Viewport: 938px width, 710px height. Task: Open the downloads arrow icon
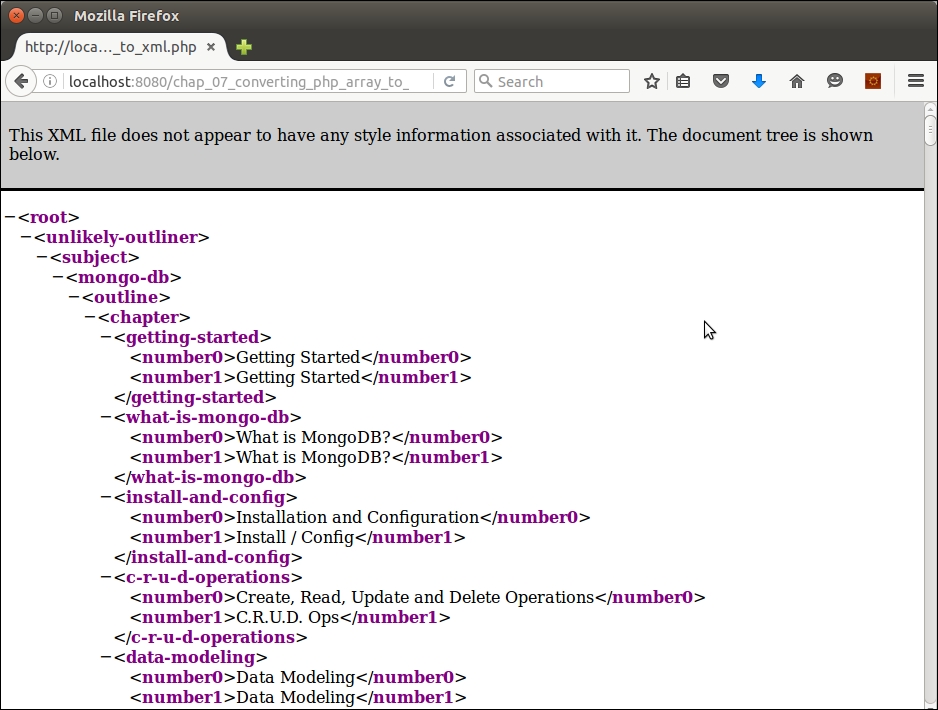tap(759, 81)
